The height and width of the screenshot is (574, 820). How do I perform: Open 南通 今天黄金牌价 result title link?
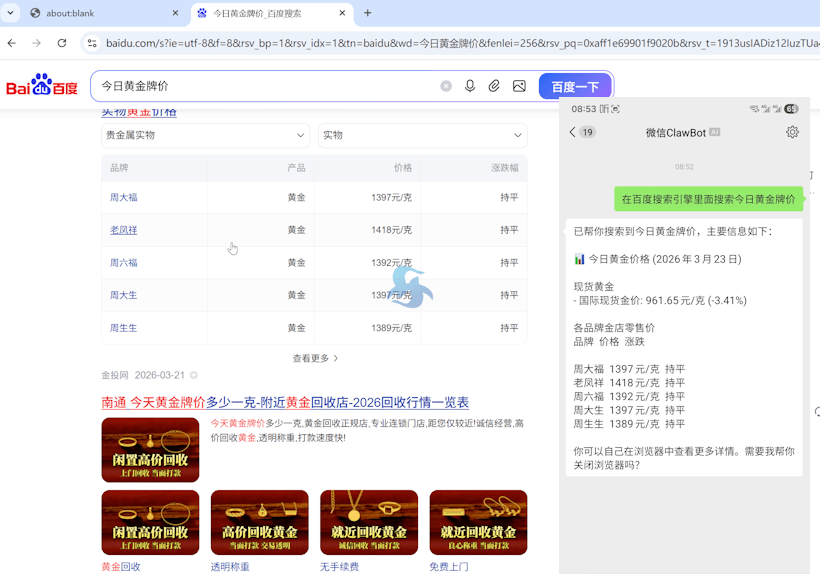[285, 402]
